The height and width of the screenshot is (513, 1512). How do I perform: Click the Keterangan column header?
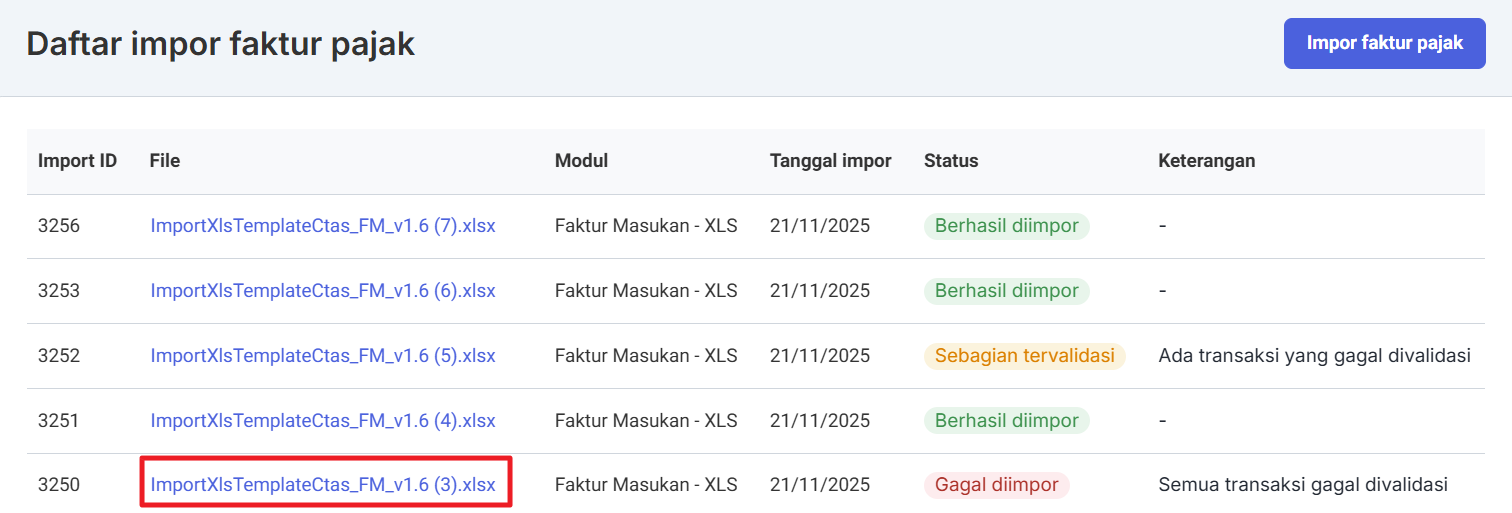click(1206, 161)
